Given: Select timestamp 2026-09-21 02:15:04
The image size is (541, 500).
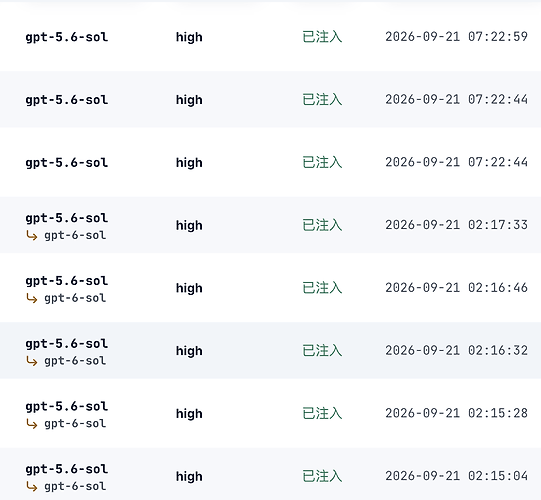Looking at the screenshot, I should click(456, 476).
